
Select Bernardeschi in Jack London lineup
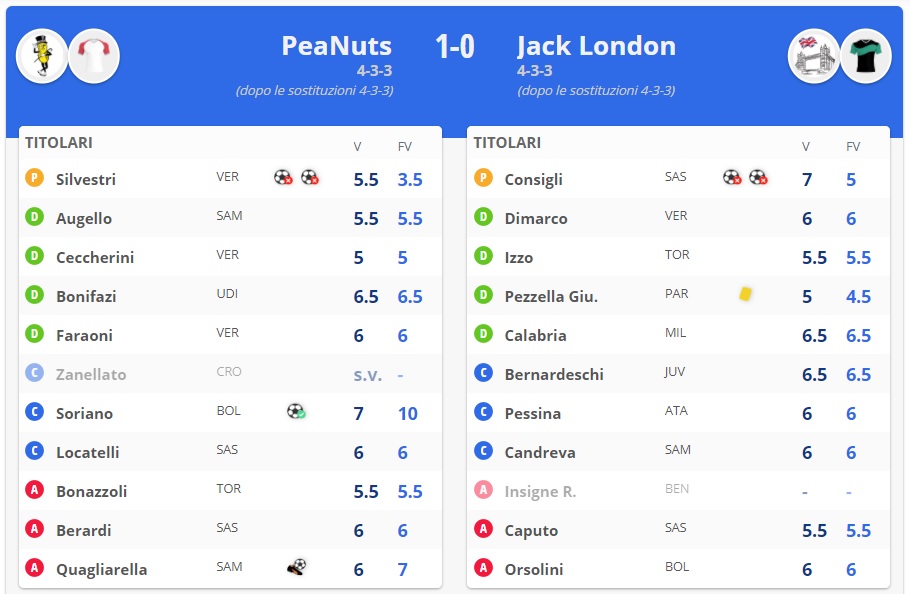553,374
